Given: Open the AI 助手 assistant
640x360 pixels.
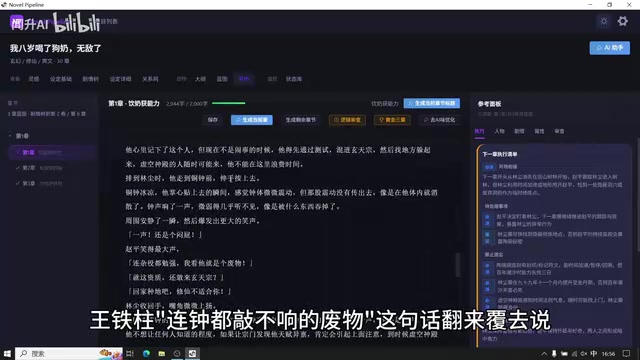Looking at the screenshot, I should point(609,48).
